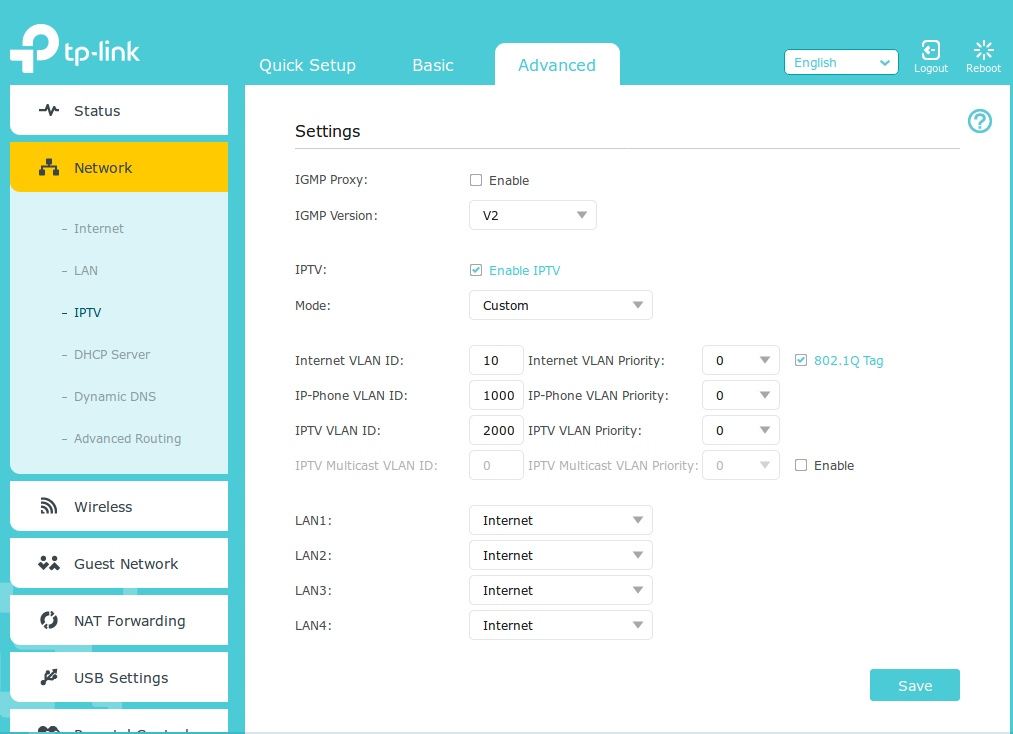Screen dimensions: 1013x734
Task: Open the LAN2 port mode dropdown
Action: (x=561, y=555)
